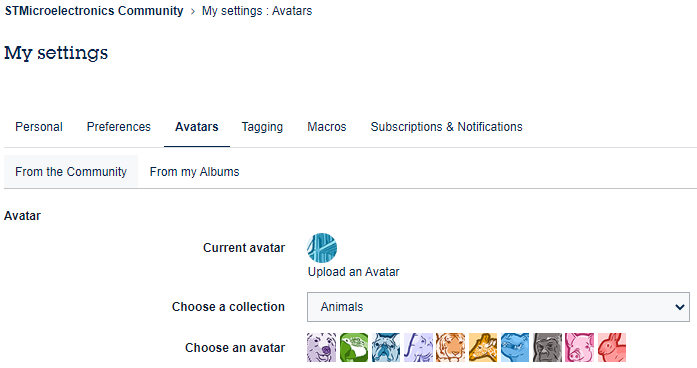Go to STMicroelectronics Community breadcrumb link
697x368 pixels.
(x=94, y=11)
